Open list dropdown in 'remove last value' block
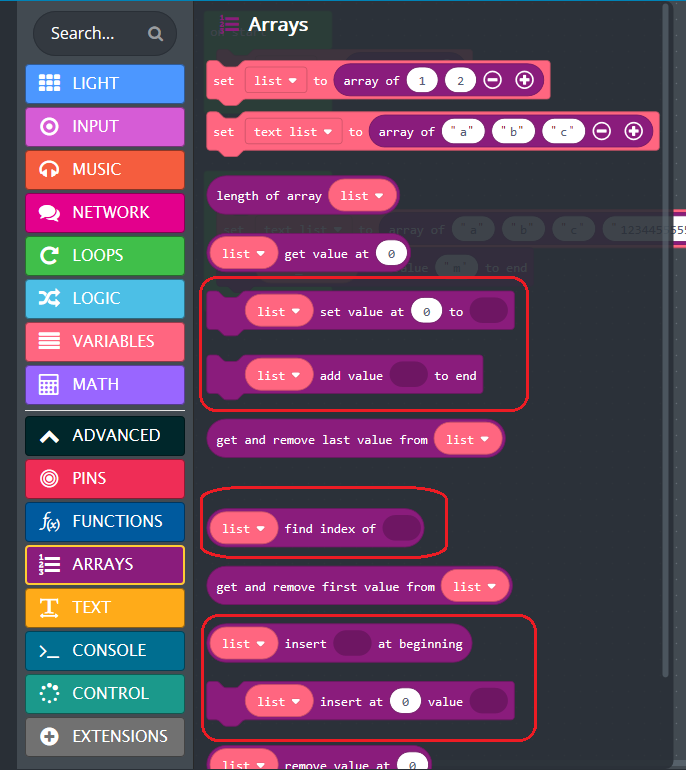The image size is (686, 770). click(x=468, y=440)
